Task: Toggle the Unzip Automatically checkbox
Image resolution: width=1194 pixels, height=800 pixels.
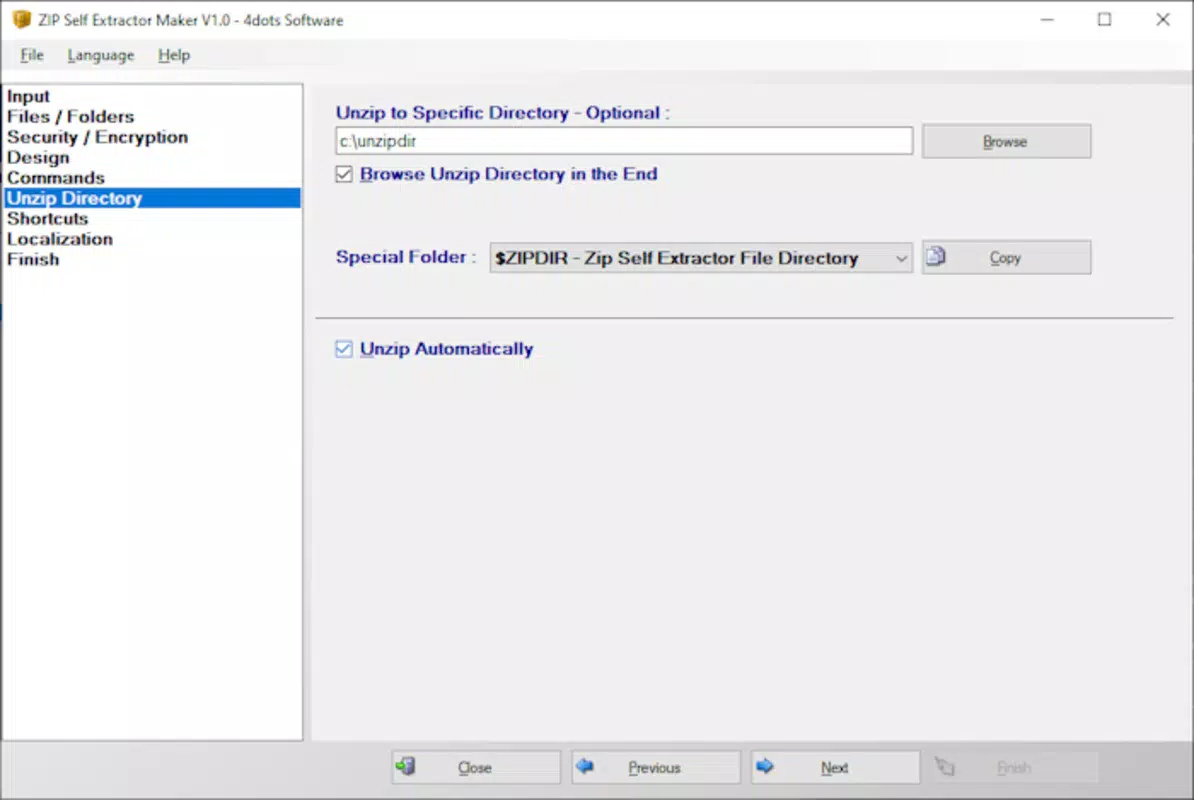Action: point(343,349)
